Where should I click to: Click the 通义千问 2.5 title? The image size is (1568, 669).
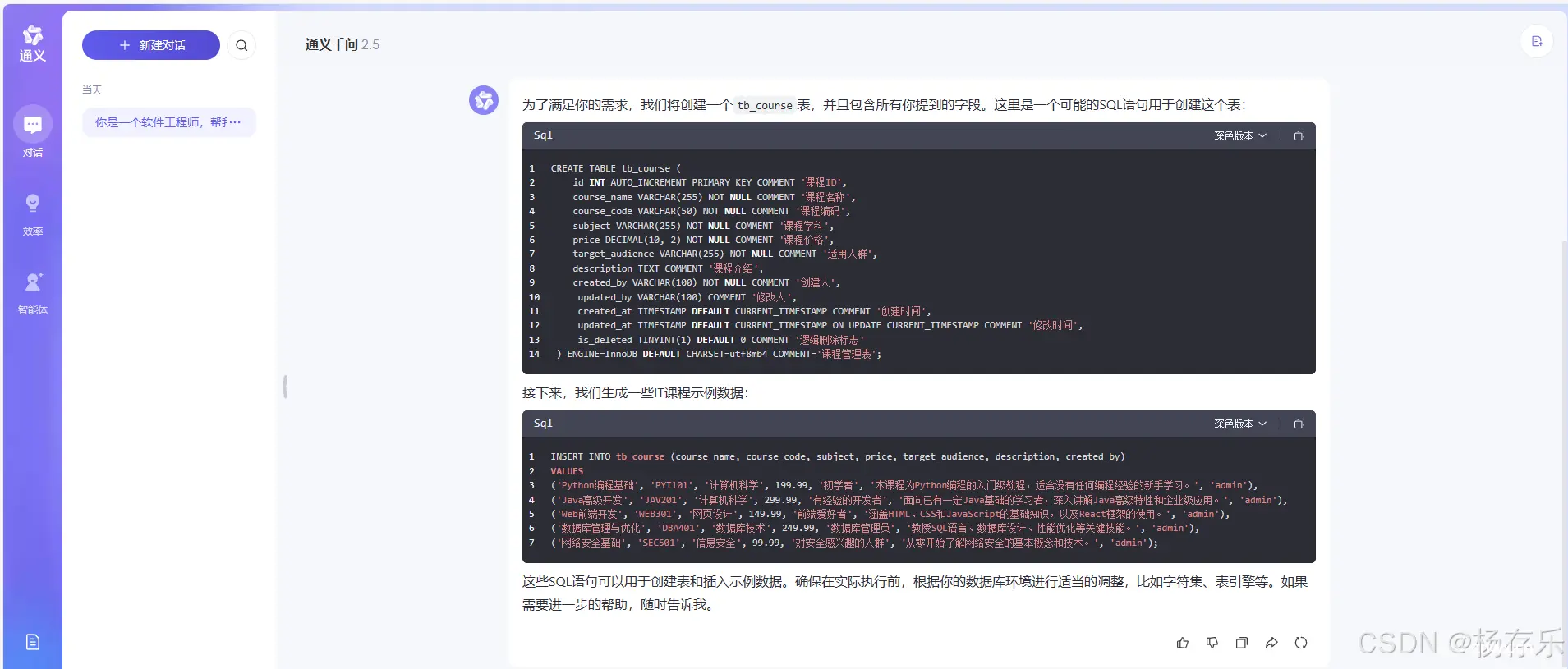tap(343, 44)
